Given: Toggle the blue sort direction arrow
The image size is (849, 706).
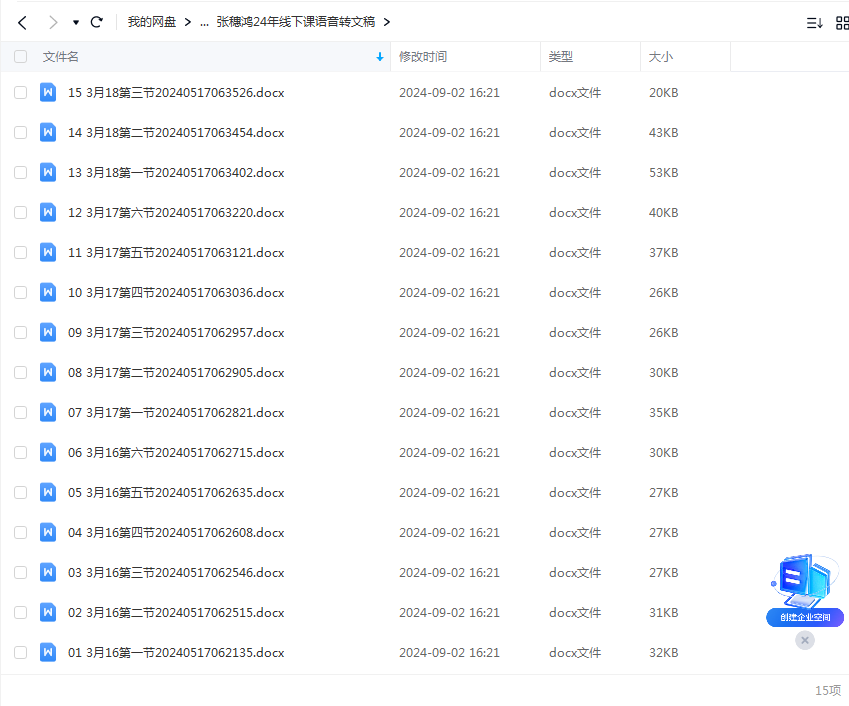Looking at the screenshot, I should point(380,56).
